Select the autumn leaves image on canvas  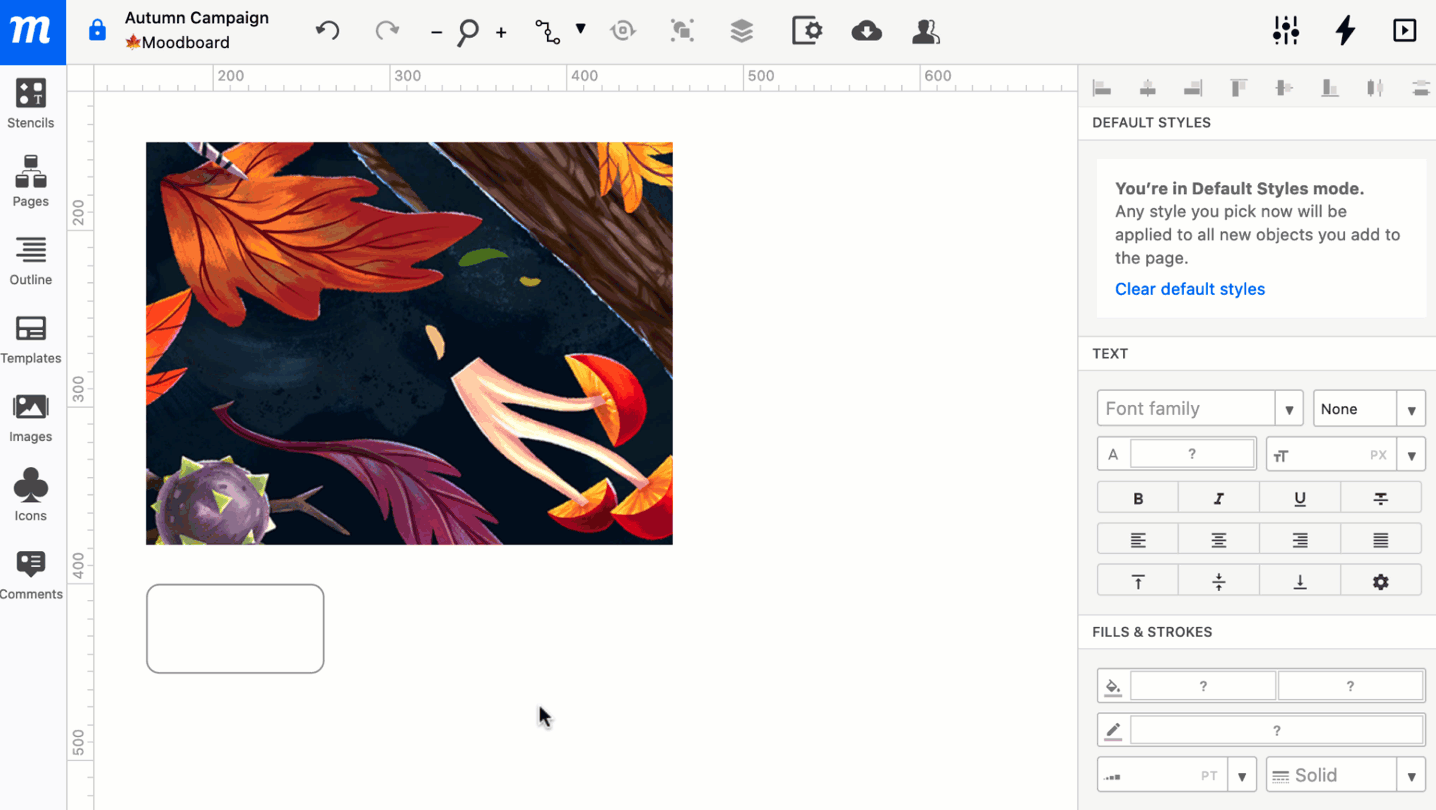tap(409, 343)
